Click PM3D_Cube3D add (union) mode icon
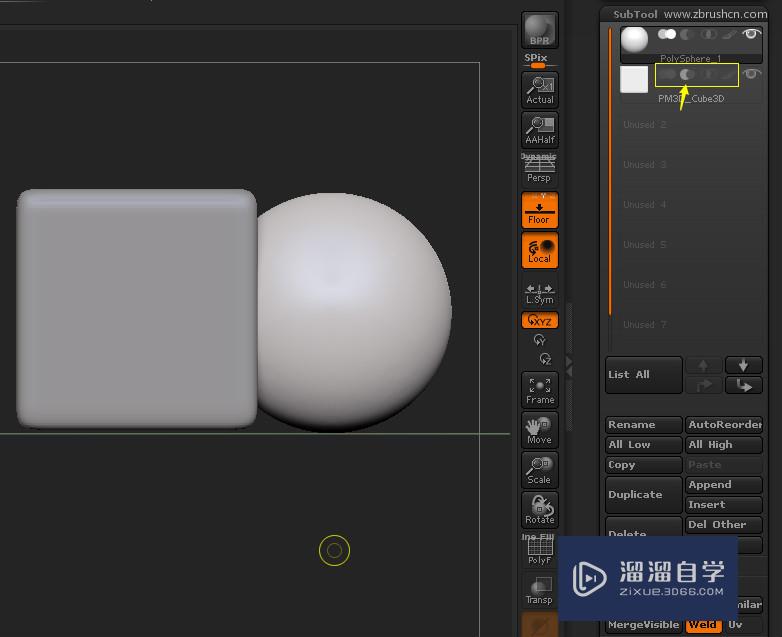This screenshot has height=637, width=782. coord(667,74)
